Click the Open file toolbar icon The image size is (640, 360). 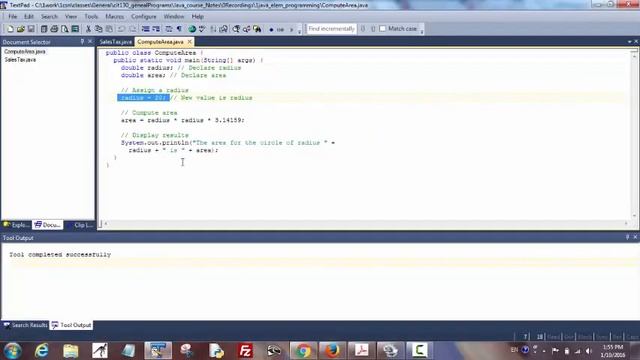[x=20, y=29]
